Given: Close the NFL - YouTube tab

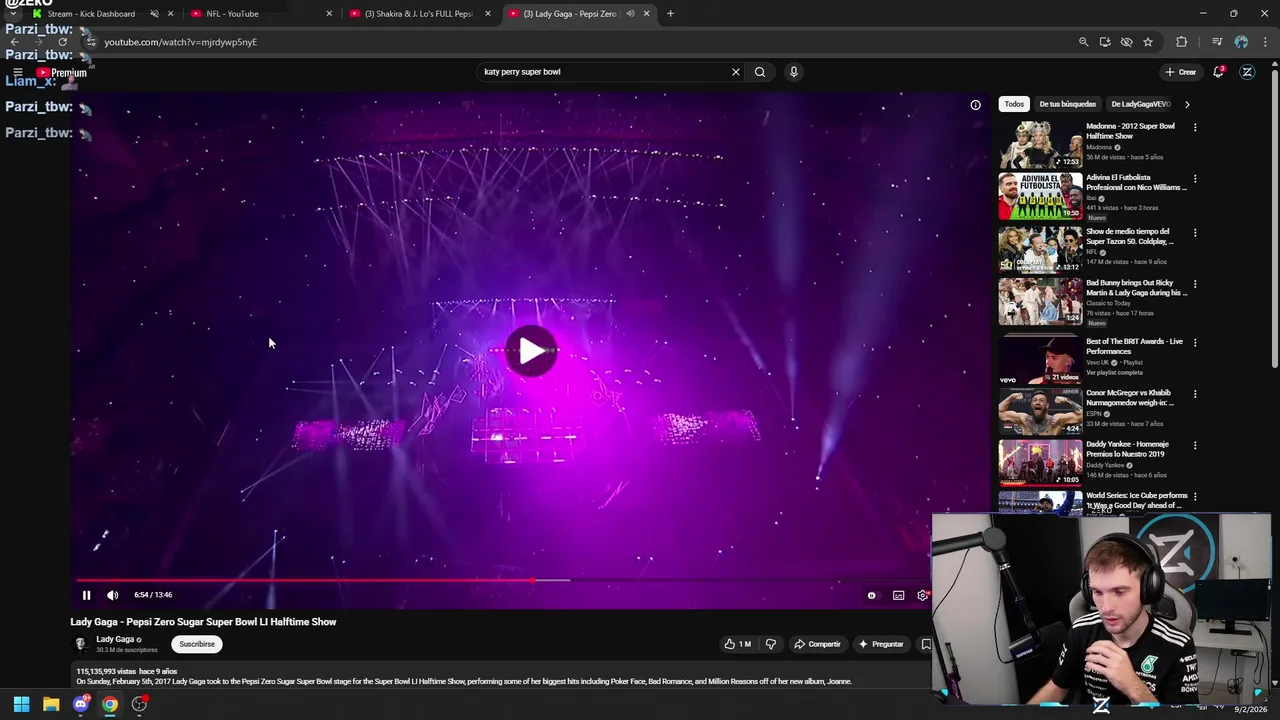Looking at the screenshot, I should 329,14.
